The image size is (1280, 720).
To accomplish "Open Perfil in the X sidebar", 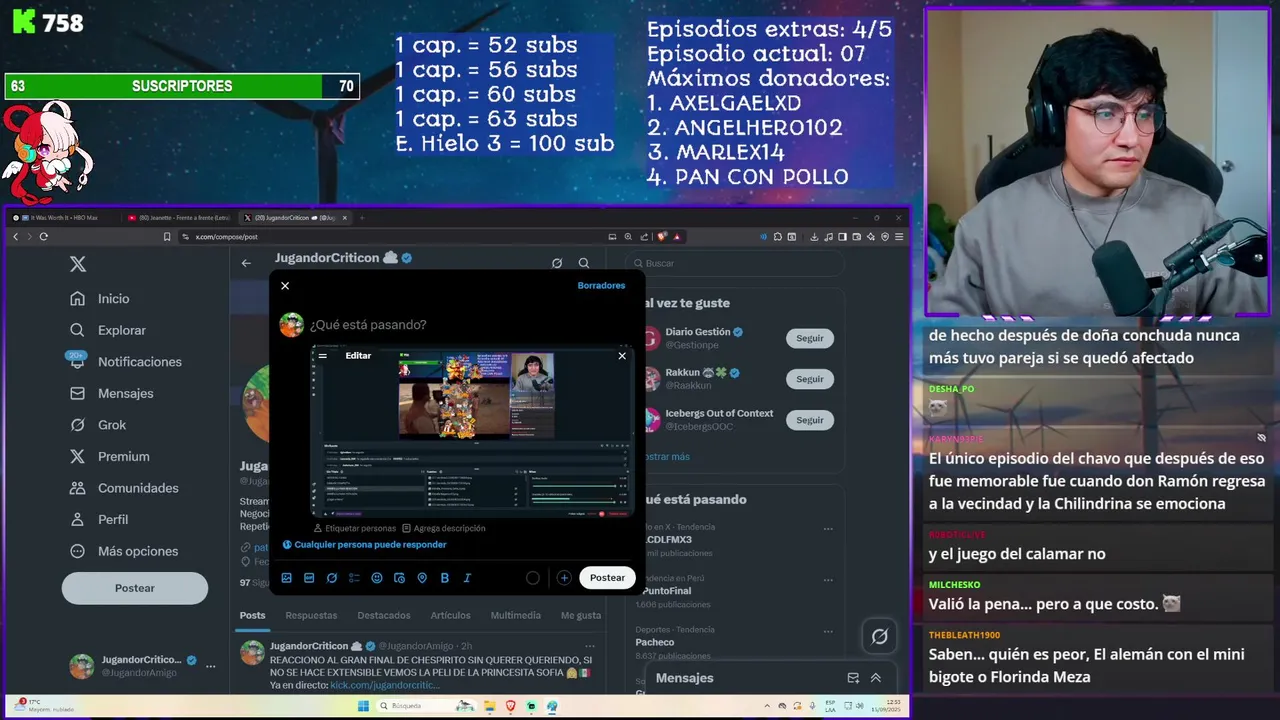I will pyautogui.click(x=99, y=519).
